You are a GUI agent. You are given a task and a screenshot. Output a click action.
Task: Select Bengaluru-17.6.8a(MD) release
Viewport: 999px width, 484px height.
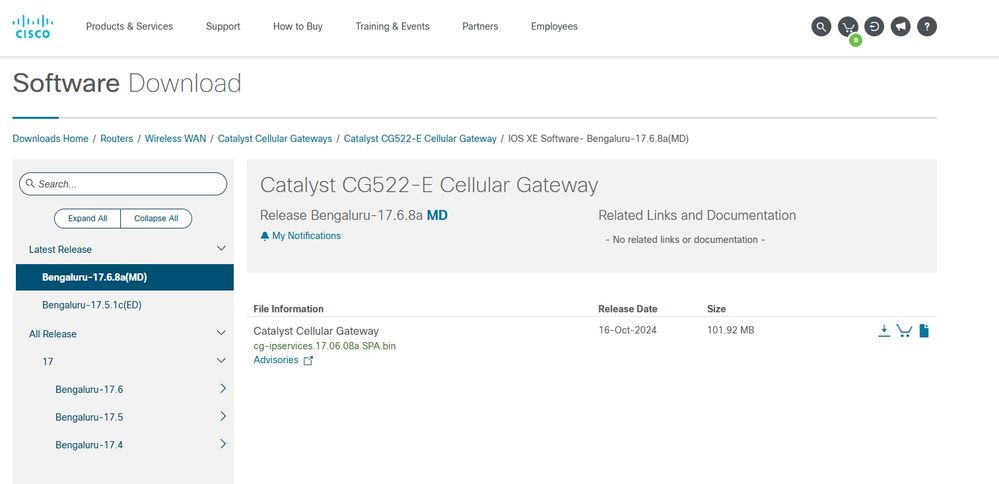125,277
